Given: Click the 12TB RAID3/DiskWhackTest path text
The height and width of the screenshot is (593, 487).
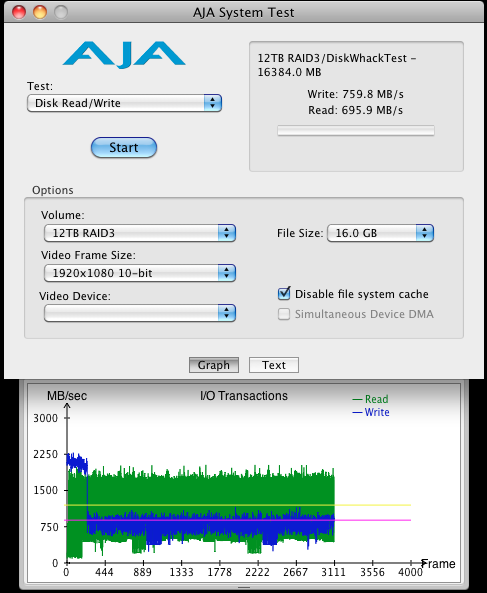Looking at the screenshot, I should (x=337, y=65).
